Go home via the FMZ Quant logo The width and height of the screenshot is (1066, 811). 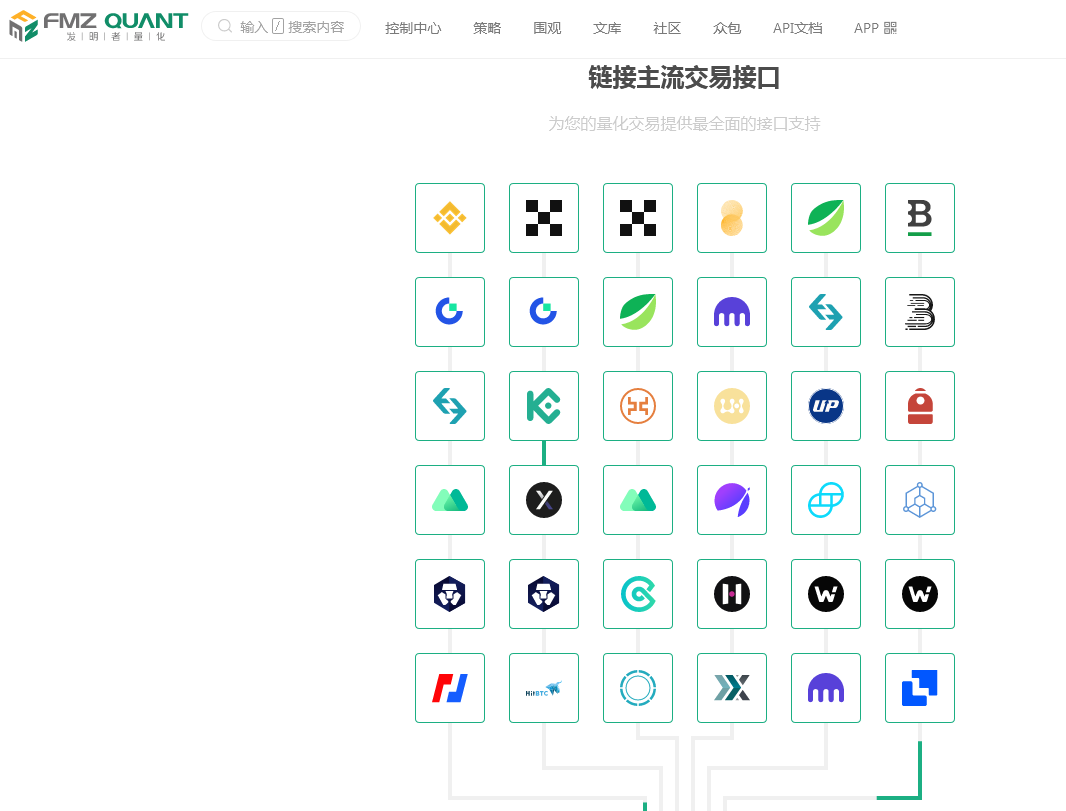99,26
